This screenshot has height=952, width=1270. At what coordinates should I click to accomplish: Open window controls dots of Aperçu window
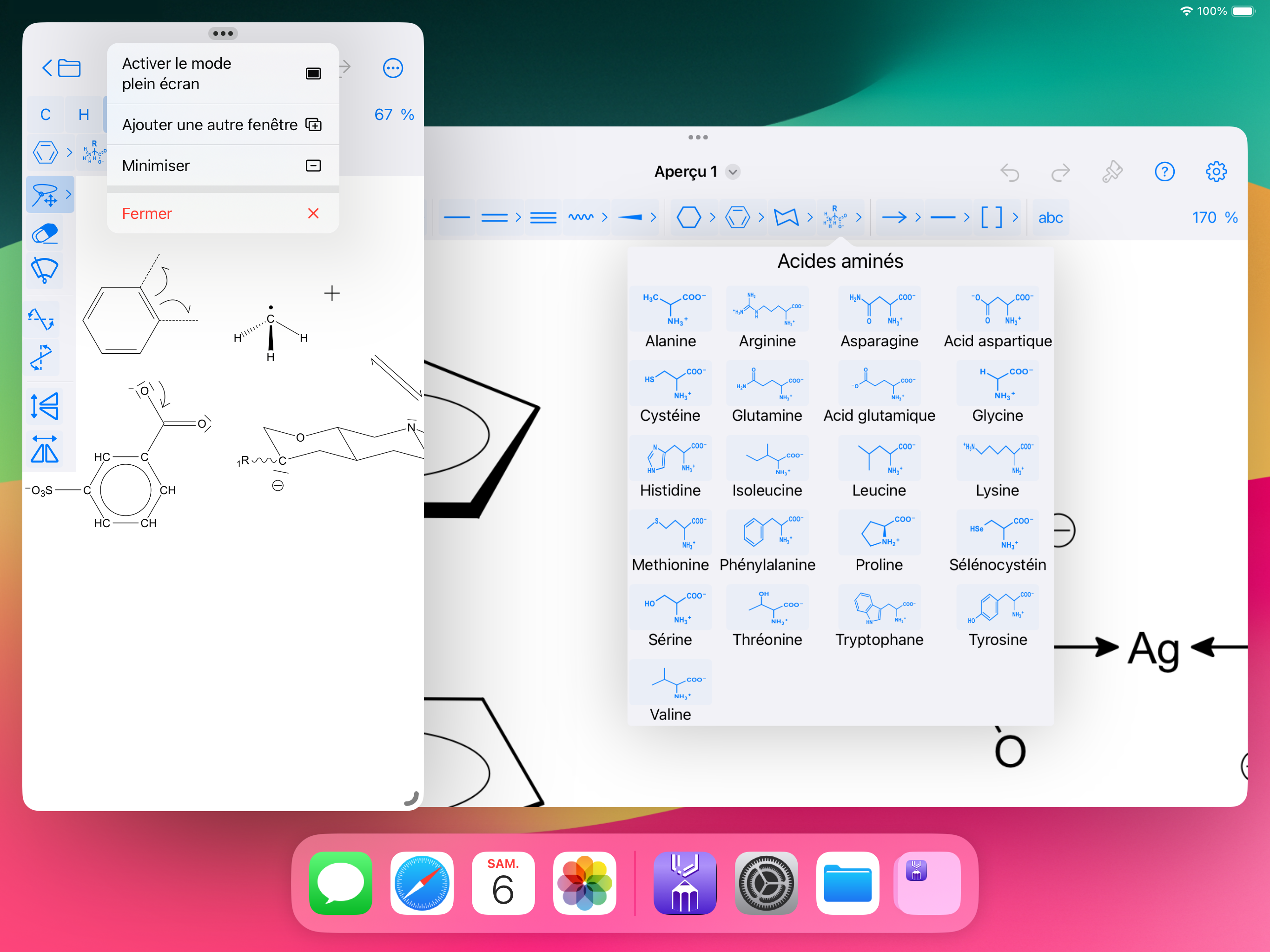[x=698, y=137]
